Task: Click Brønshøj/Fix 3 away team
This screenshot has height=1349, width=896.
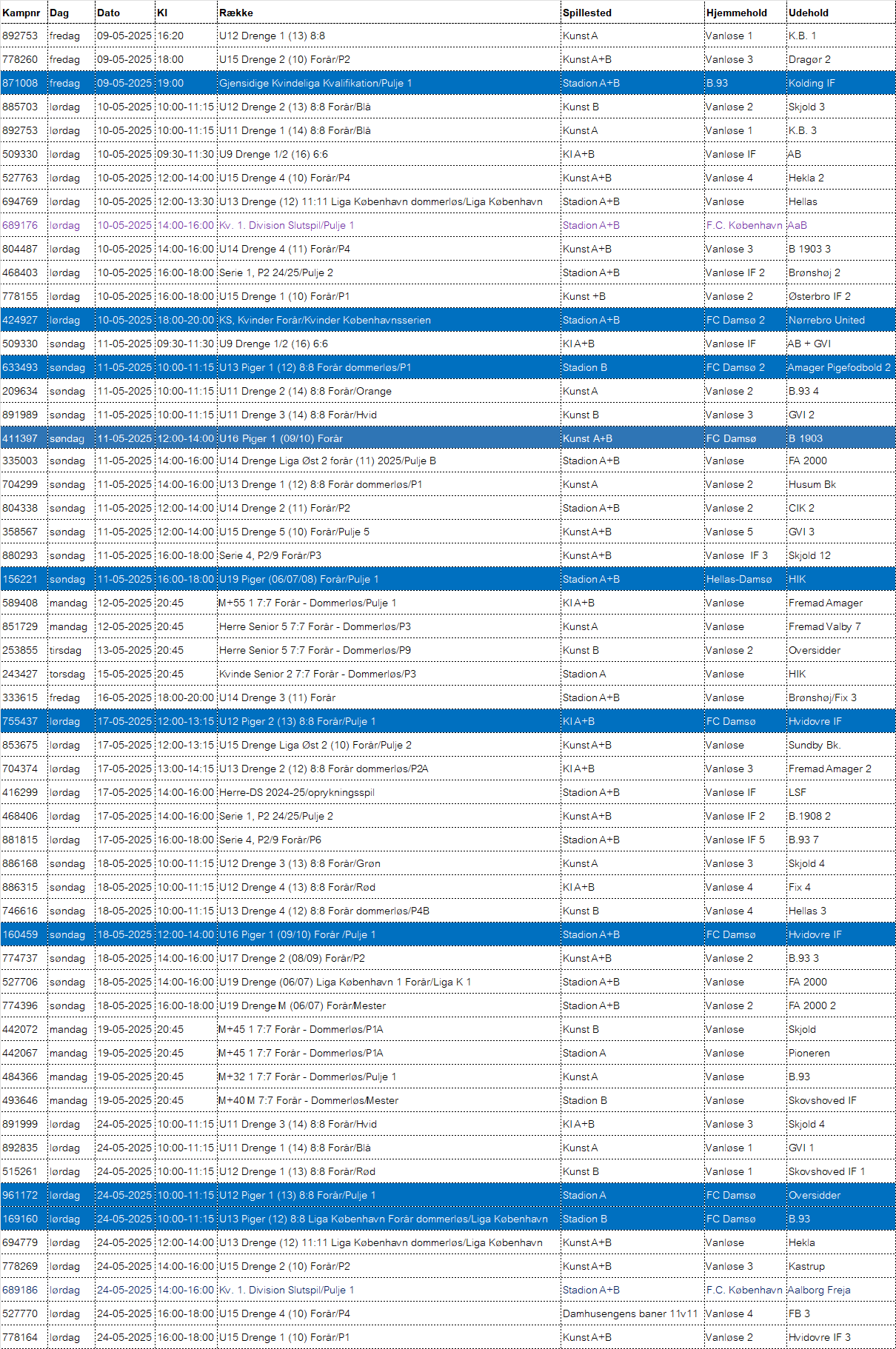Action: (x=823, y=697)
